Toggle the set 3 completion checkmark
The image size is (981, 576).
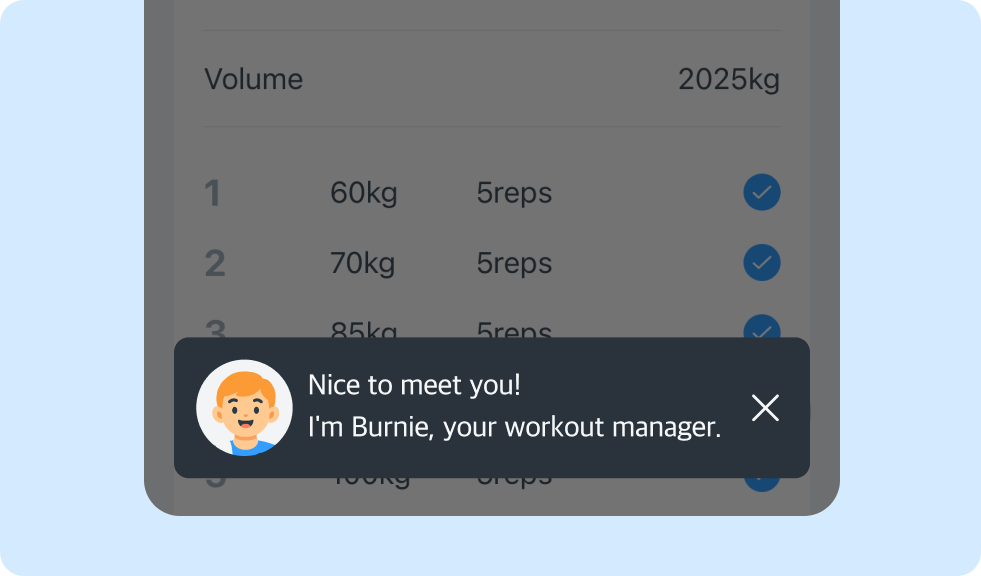[x=761, y=326]
